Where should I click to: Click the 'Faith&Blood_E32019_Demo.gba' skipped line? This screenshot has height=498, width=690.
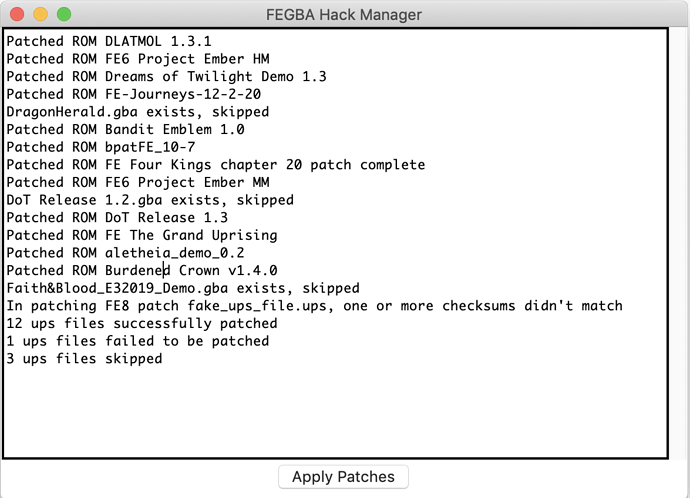pyautogui.click(x=183, y=288)
